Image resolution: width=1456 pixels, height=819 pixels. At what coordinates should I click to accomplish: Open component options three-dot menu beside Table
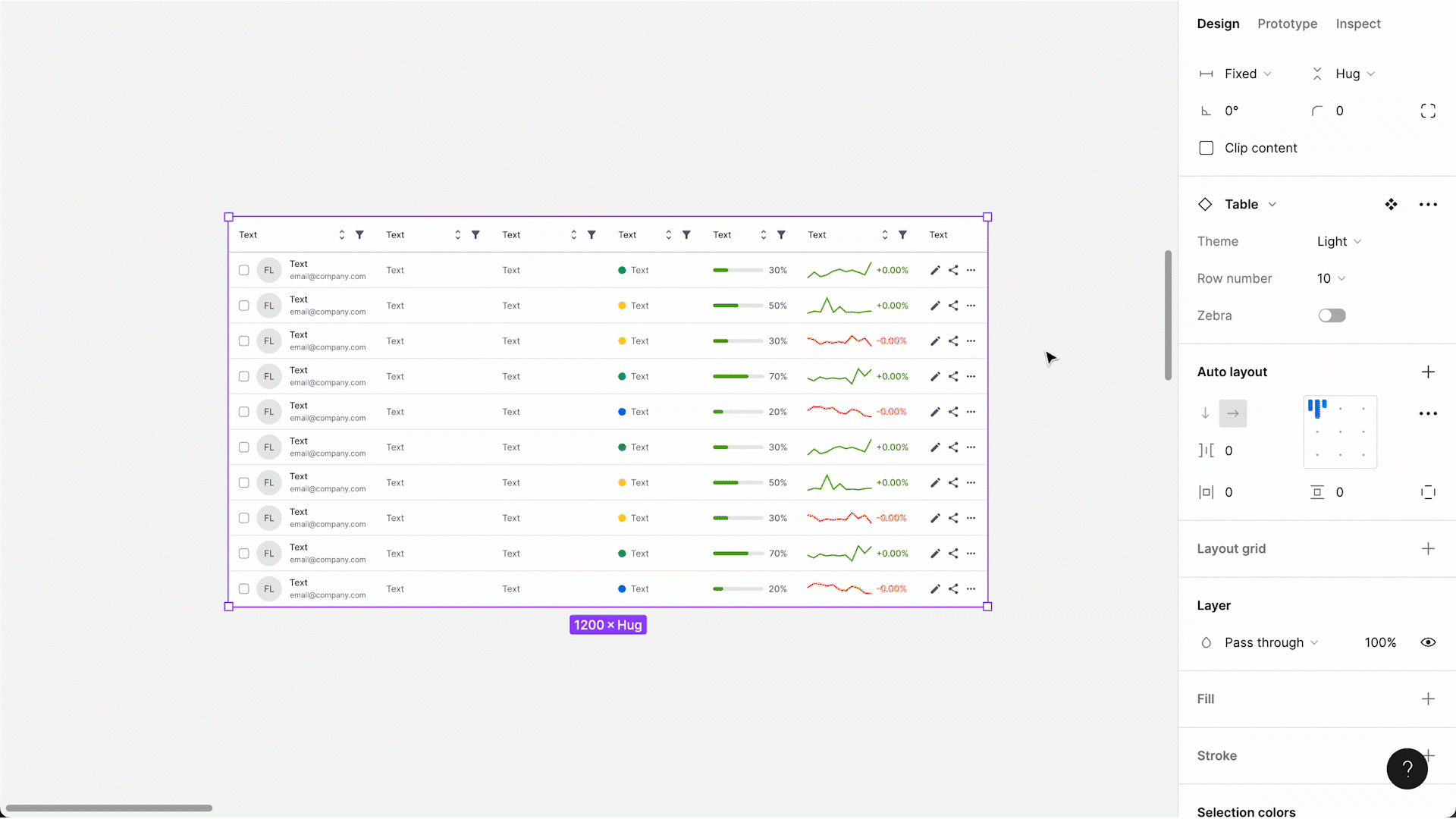[1428, 204]
